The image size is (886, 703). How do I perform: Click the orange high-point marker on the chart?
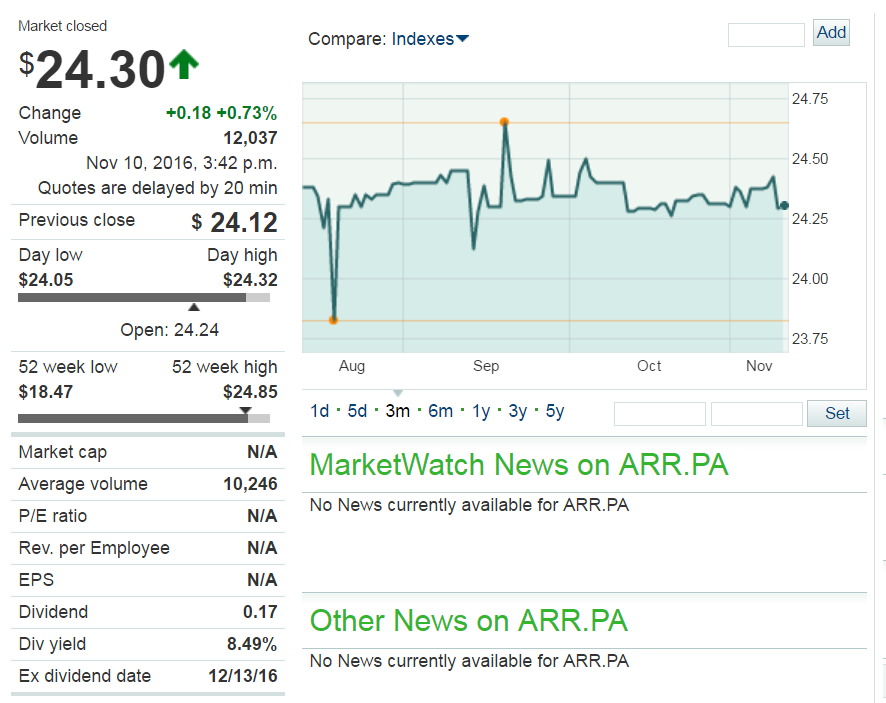click(x=505, y=122)
